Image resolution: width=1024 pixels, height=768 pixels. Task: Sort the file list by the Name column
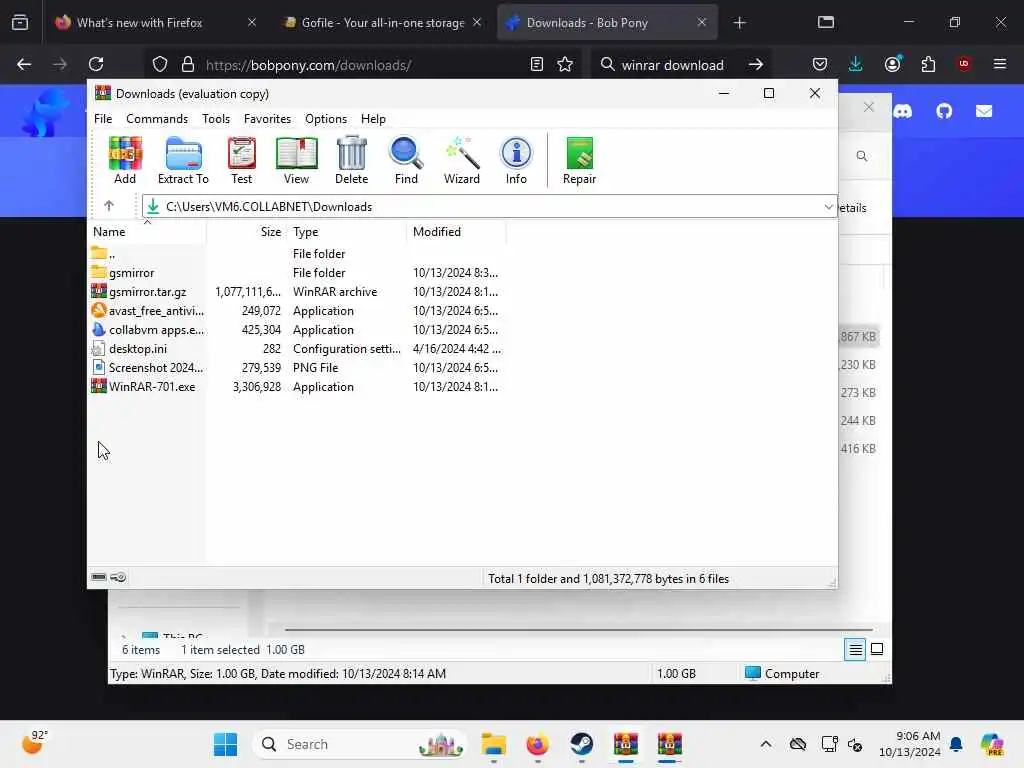click(147, 232)
